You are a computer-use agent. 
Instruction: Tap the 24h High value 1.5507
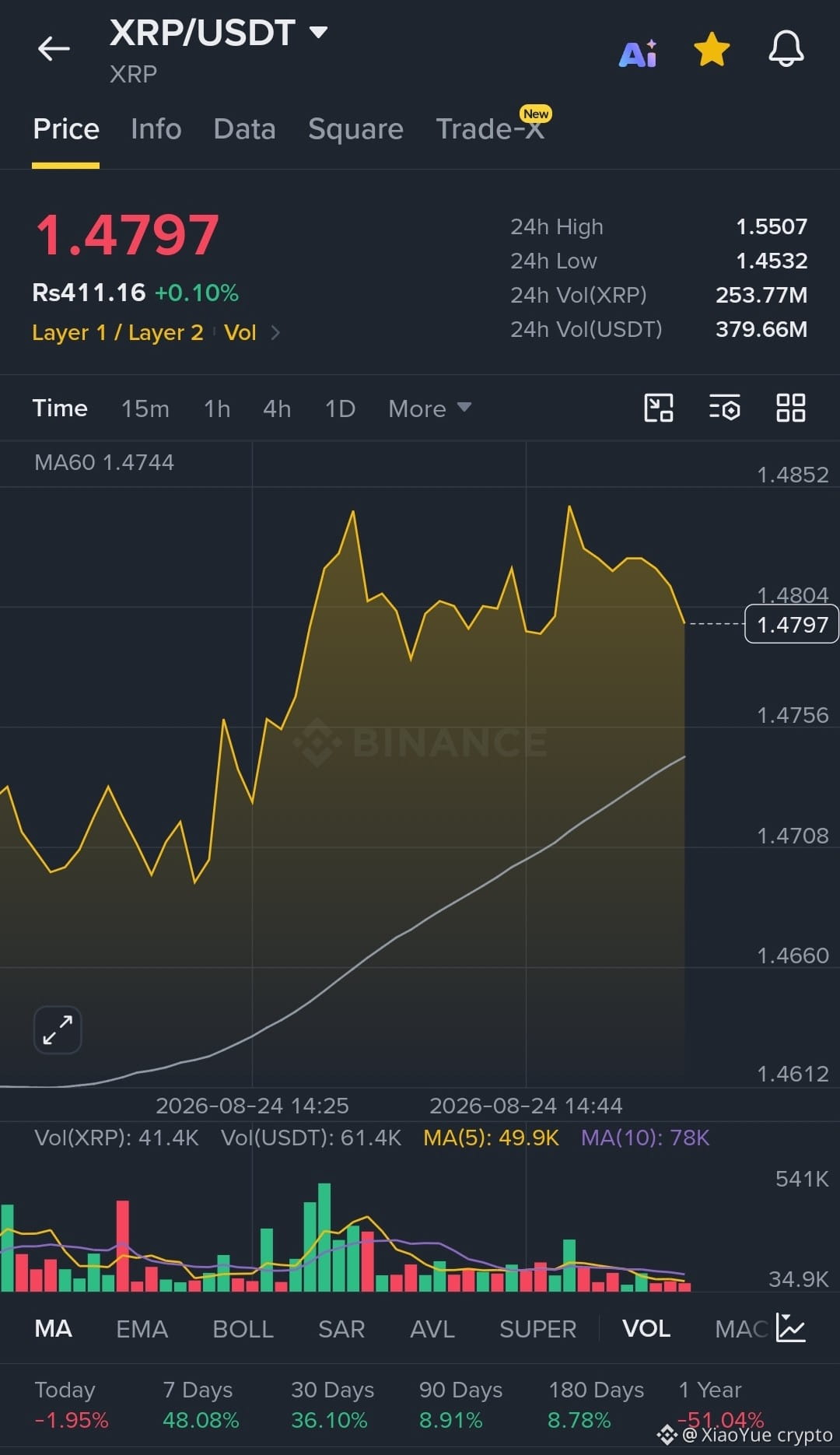(x=772, y=227)
